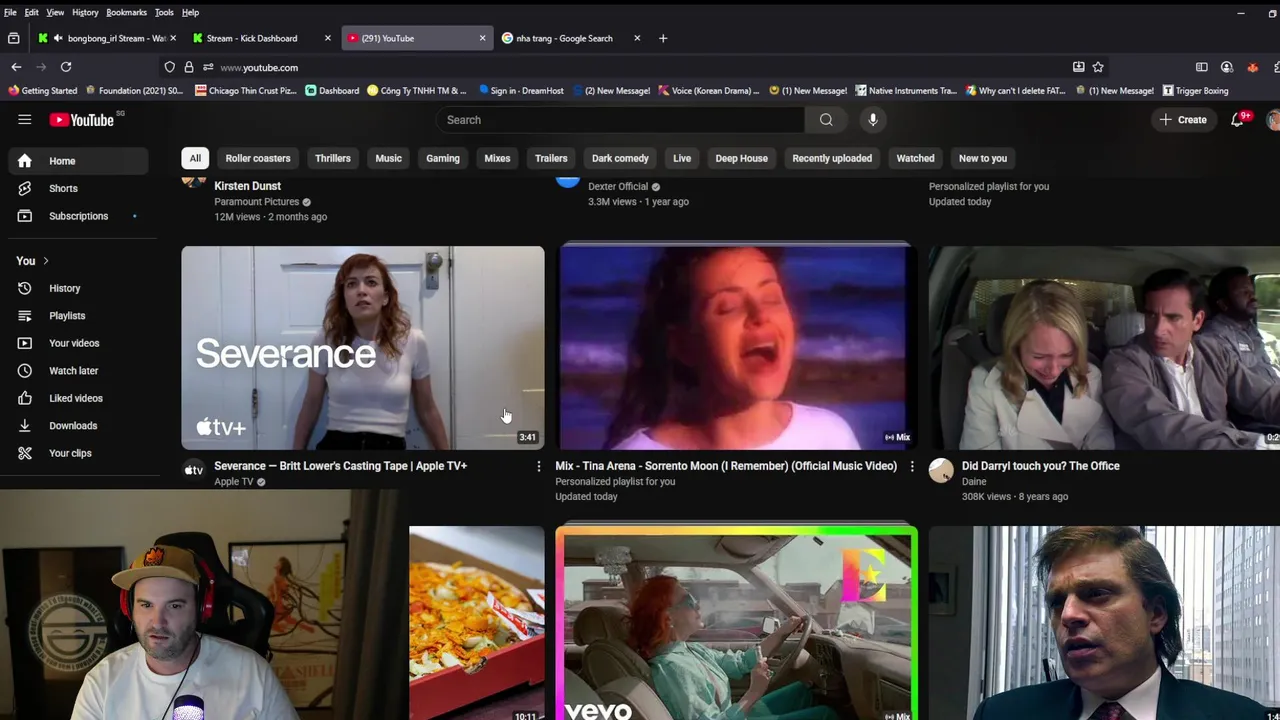1280x720 pixels.
Task: Open the Daine channel link
Action: point(974,482)
